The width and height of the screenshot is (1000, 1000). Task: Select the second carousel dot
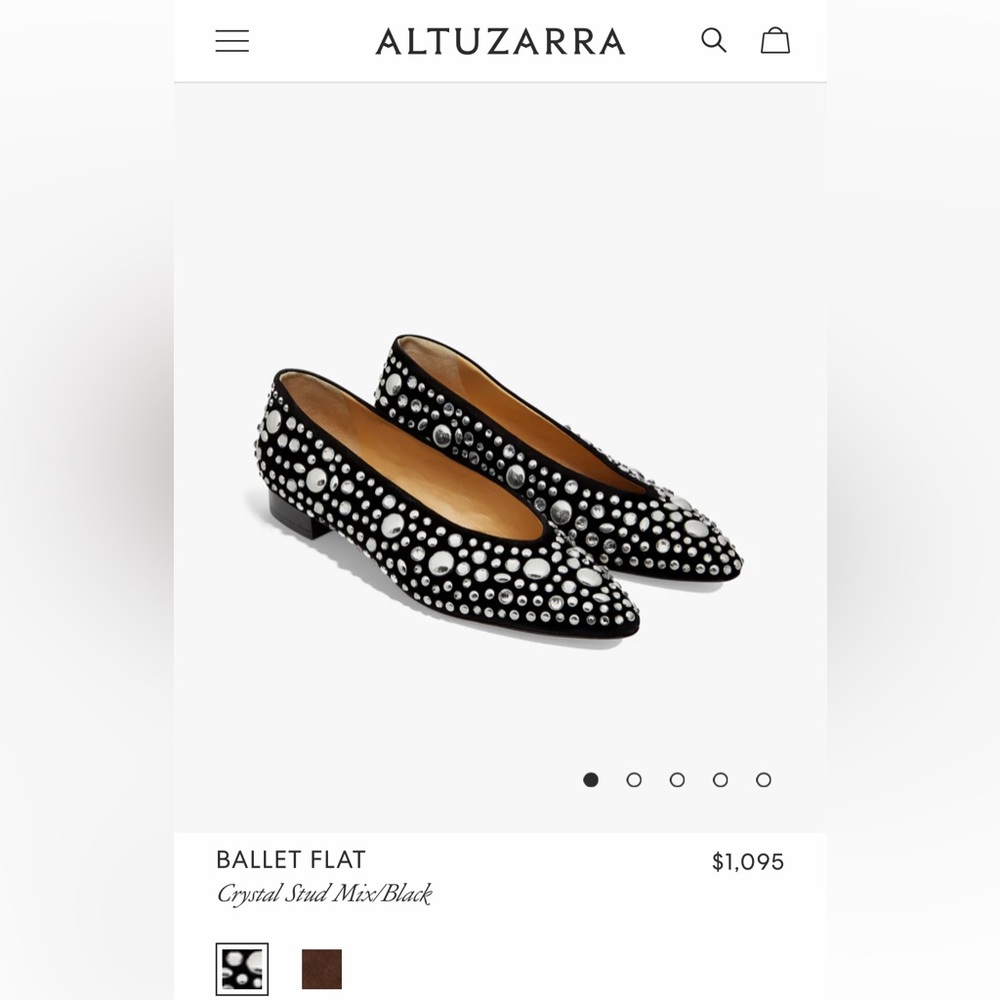[634, 779]
